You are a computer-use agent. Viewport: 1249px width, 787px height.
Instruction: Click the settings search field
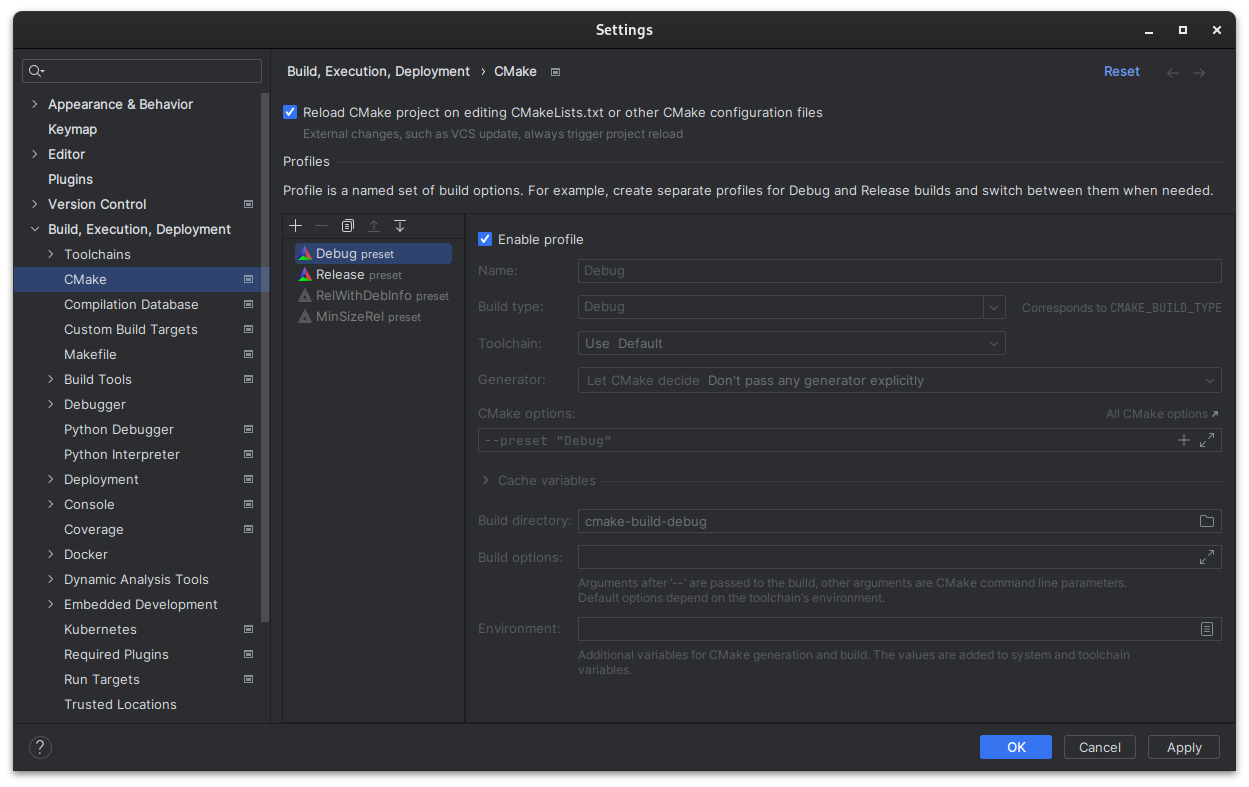point(141,71)
